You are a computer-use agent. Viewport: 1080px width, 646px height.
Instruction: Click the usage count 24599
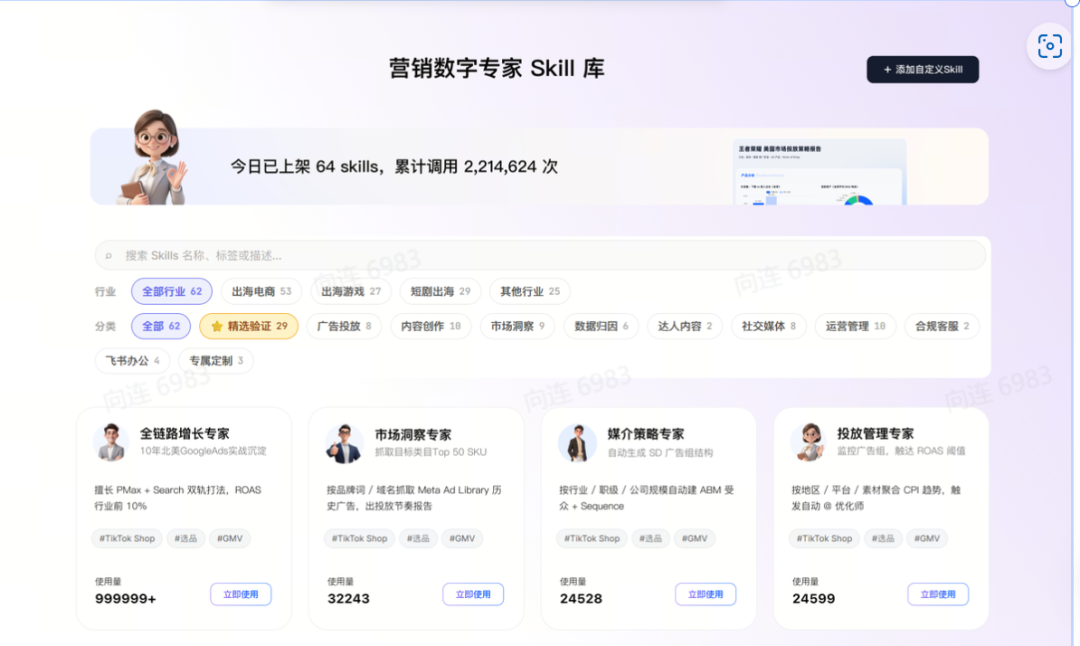[813, 599]
